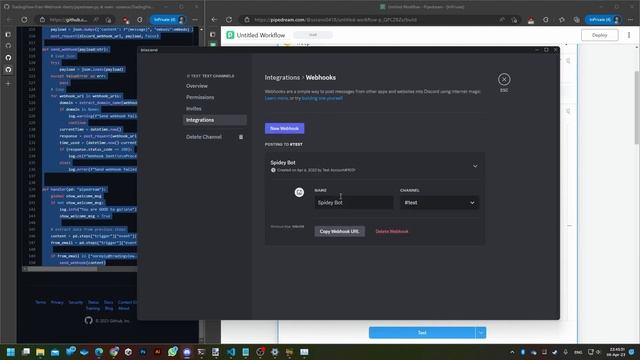Select the Integrations channel settings tab
The width and height of the screenshot is (640, 360).
pos(215,120)
